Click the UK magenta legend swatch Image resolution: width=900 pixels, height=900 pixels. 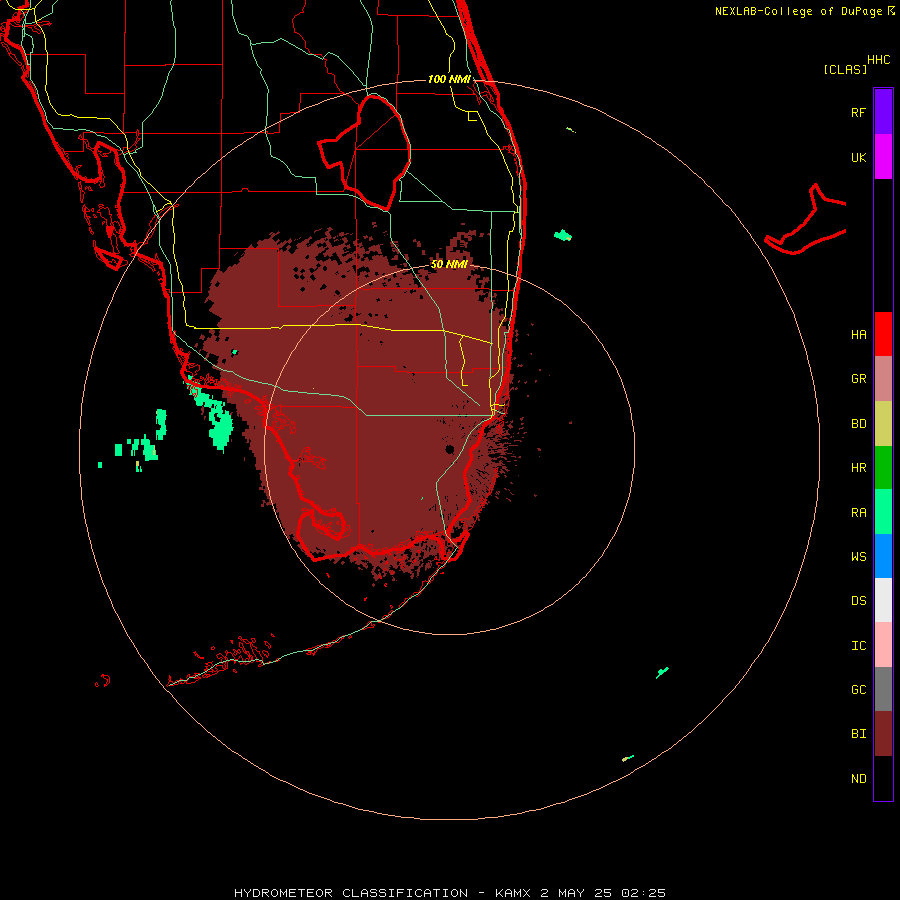(x=883, y=157)
